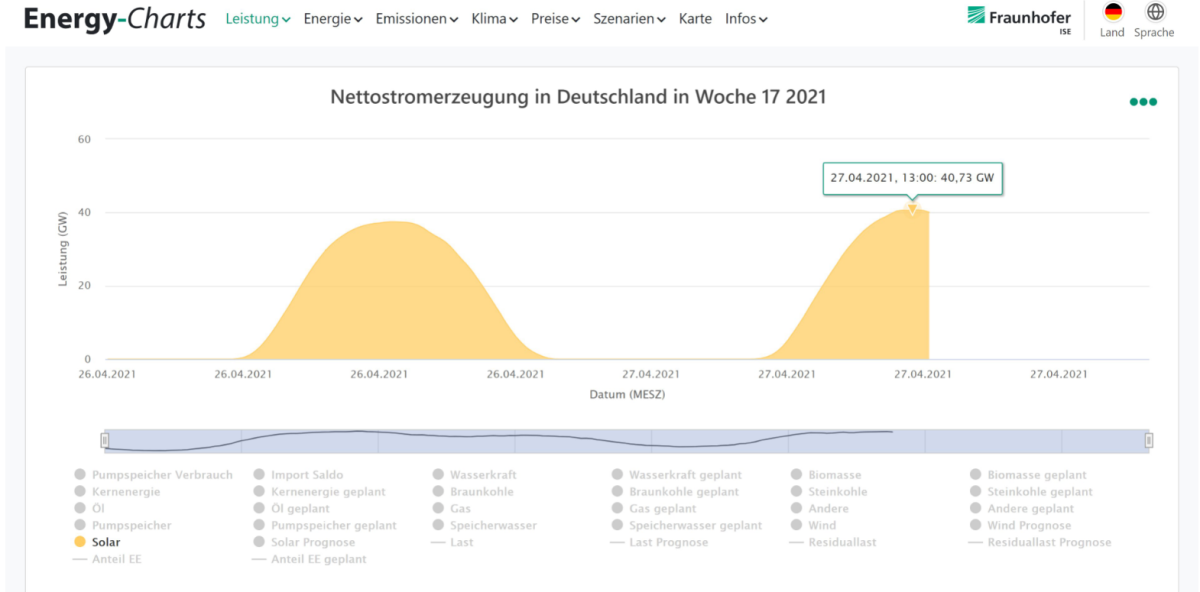Viewport: 1200px width, 592px height.
Task: Enable the Last line series
Action: [461, 542]
